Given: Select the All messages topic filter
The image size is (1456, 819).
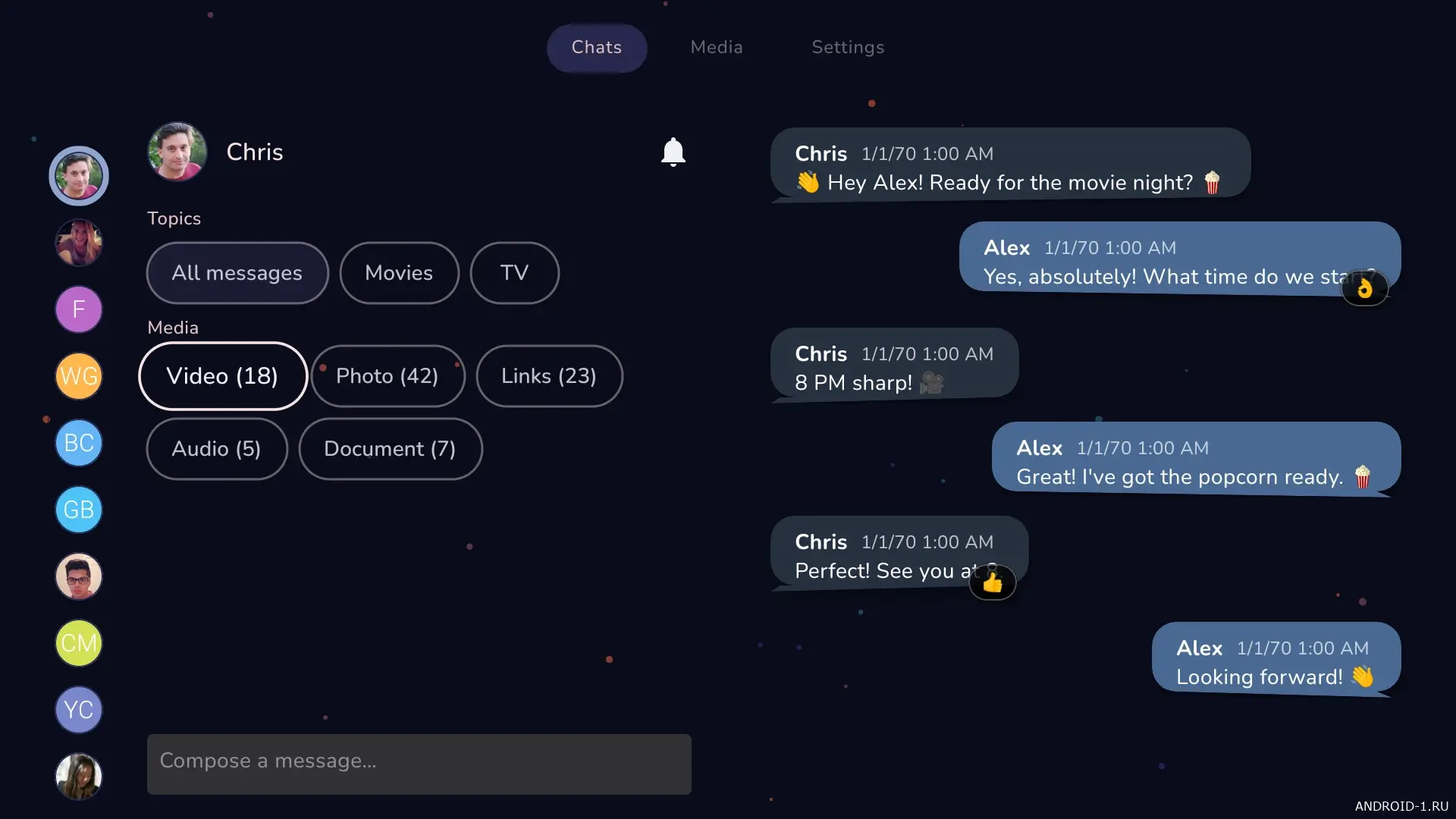Looking at the screenshot, I should pos(237,273).
